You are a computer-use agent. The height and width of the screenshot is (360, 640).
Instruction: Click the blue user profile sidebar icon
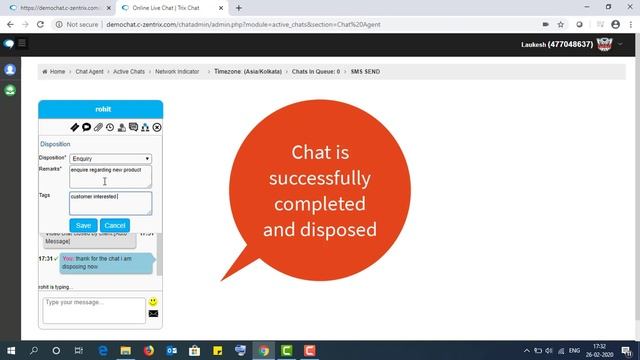[x=10, y=69]
